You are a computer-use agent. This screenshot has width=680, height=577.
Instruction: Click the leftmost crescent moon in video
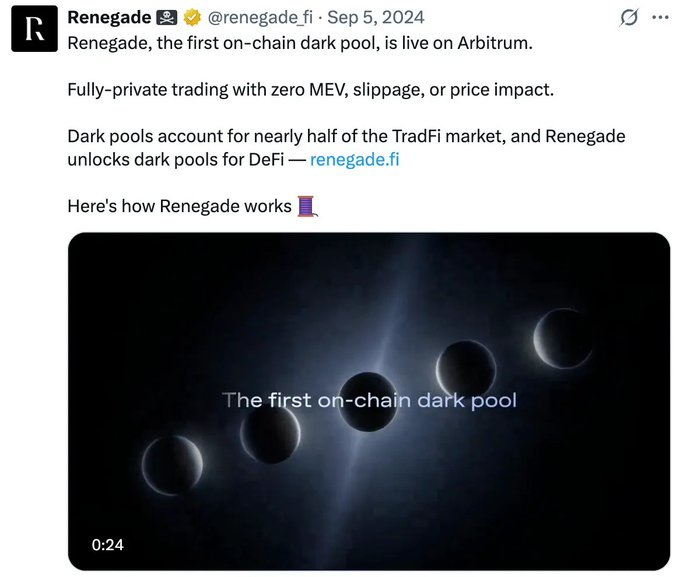click(172, 465)
